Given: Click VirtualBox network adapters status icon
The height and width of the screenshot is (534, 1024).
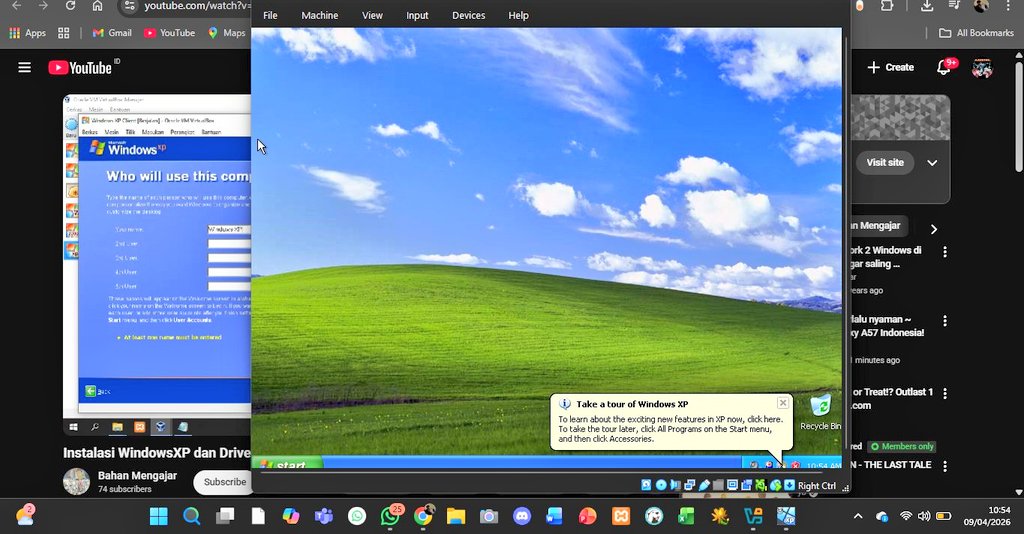Looking at the screenshot, I should (690, 485).
